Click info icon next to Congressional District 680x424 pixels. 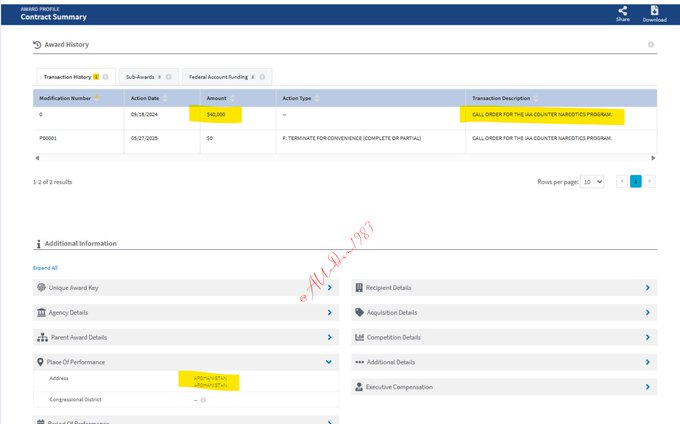pyautogui.click(x=203, y=400)
